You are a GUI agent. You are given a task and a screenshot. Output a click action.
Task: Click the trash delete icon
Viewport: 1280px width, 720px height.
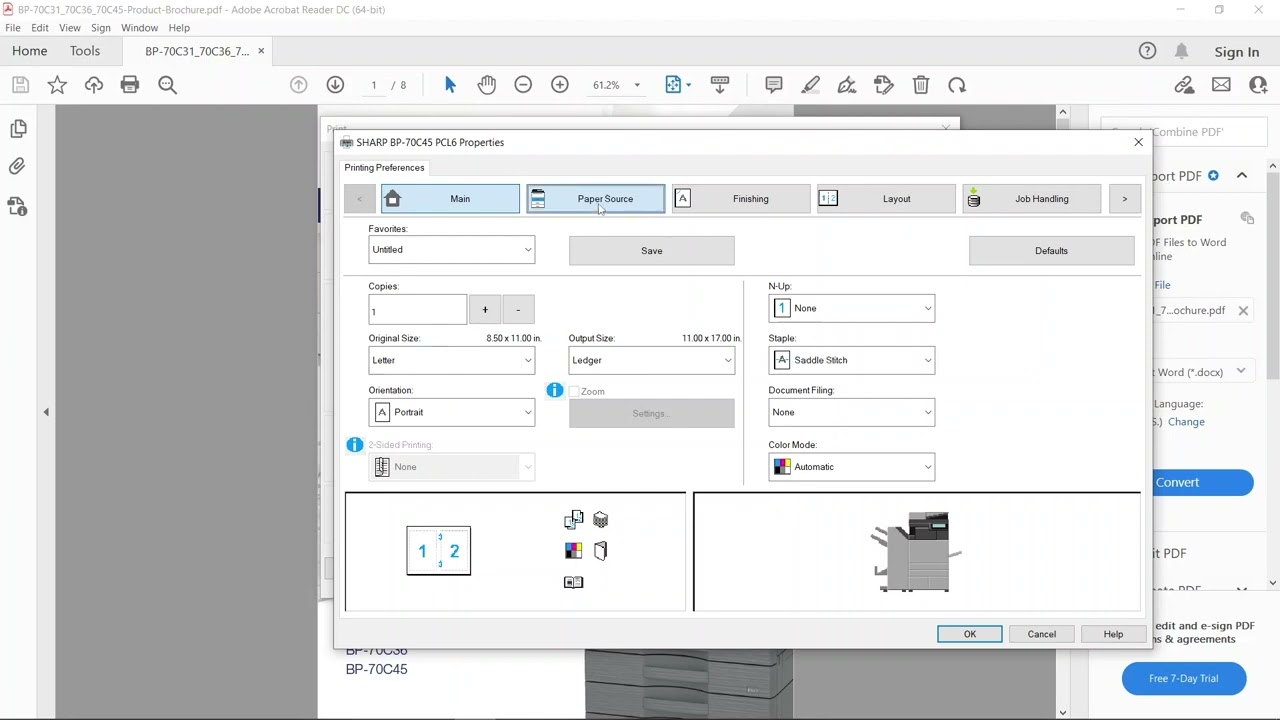[921, 85]
